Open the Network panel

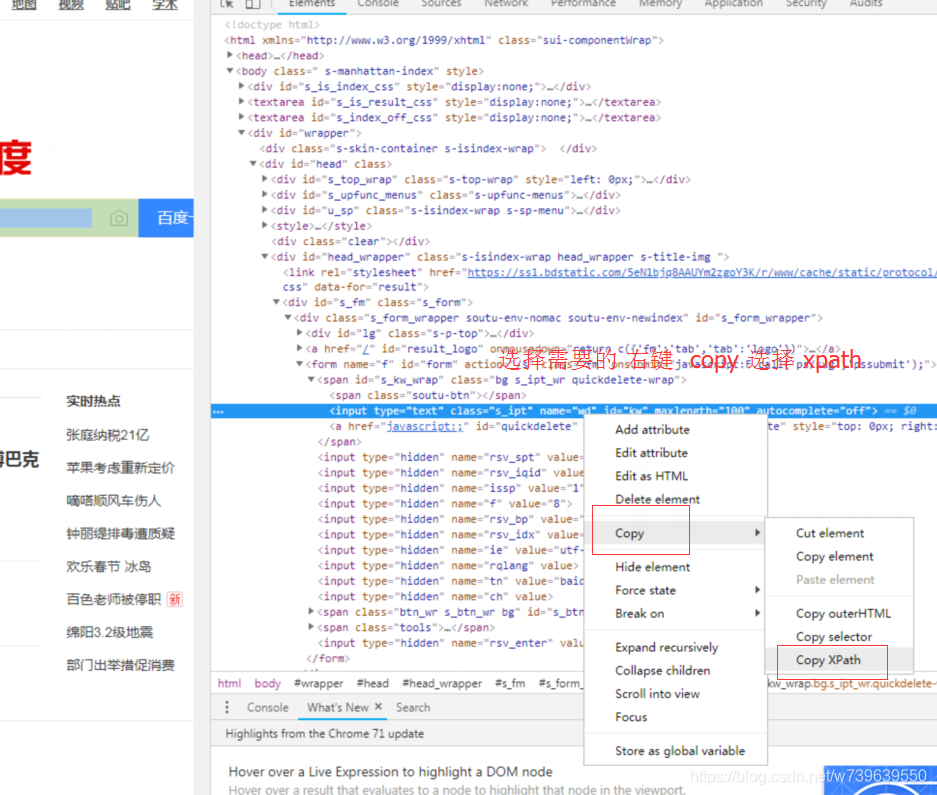point(506,4)
